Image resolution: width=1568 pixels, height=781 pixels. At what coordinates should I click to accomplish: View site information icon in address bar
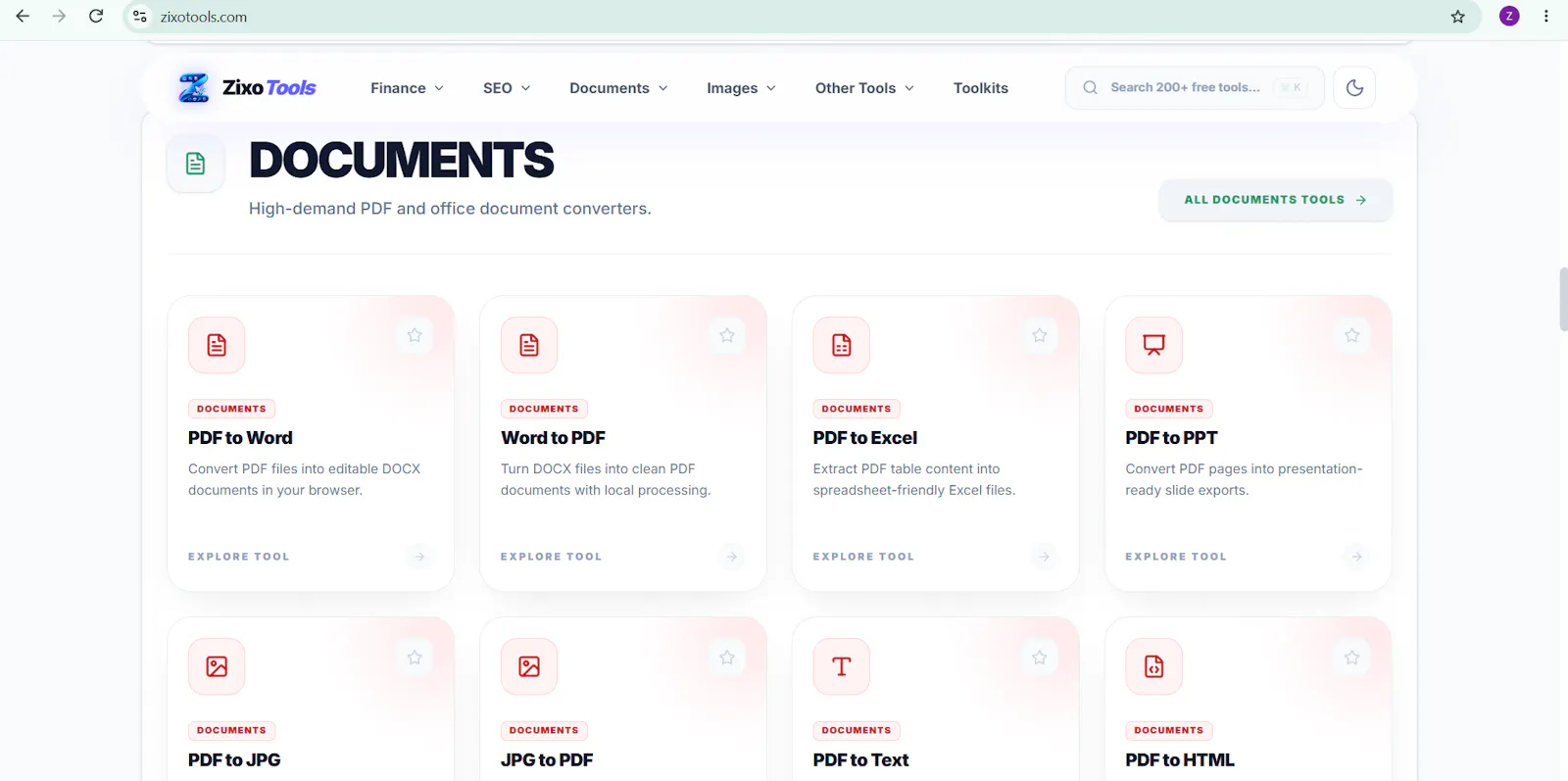[x=140, y=17]
